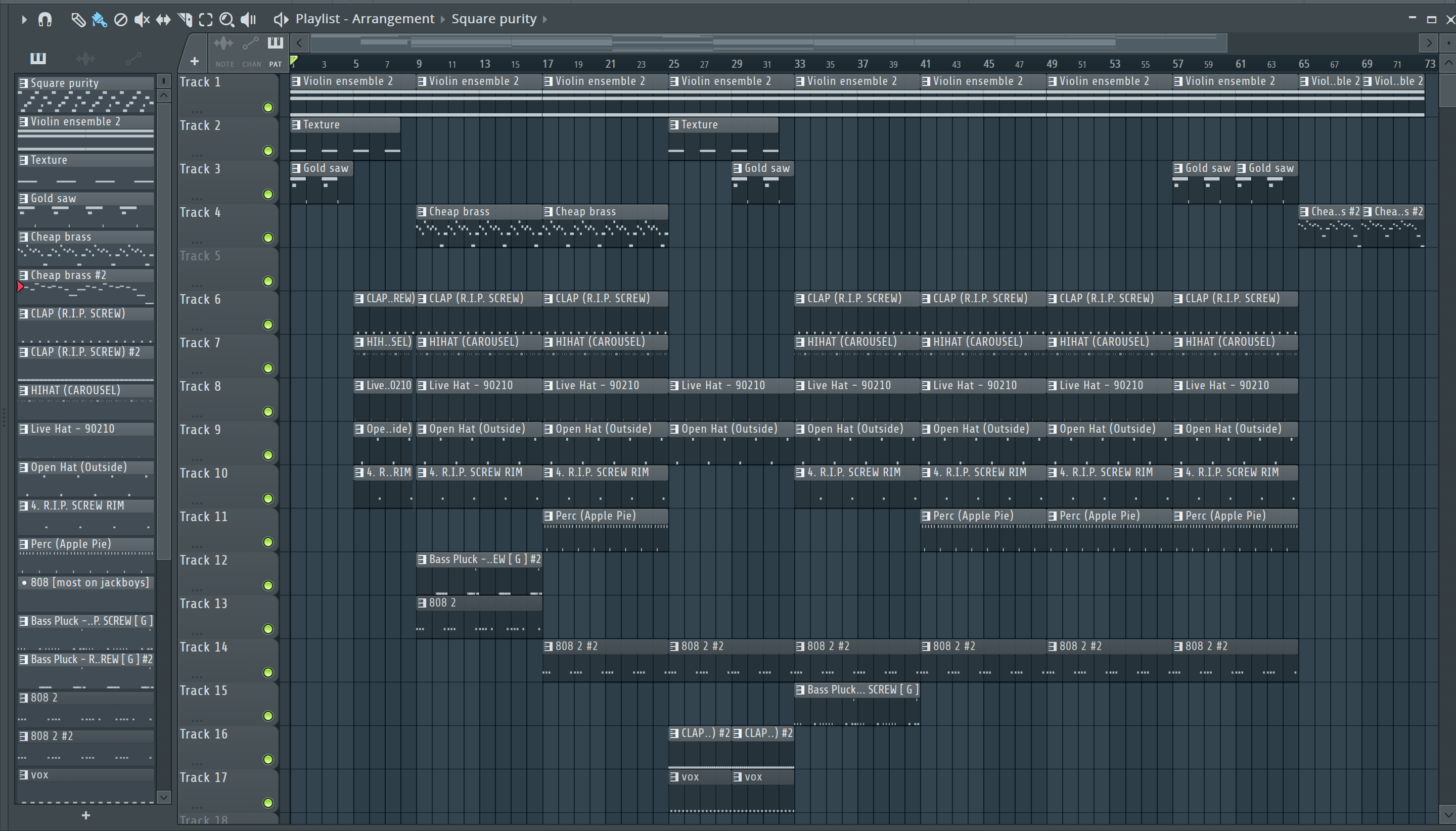The width and height of the screenshot is (1456, 831).
Task: Show automation clips in picker panel
Action: (133, 58)
